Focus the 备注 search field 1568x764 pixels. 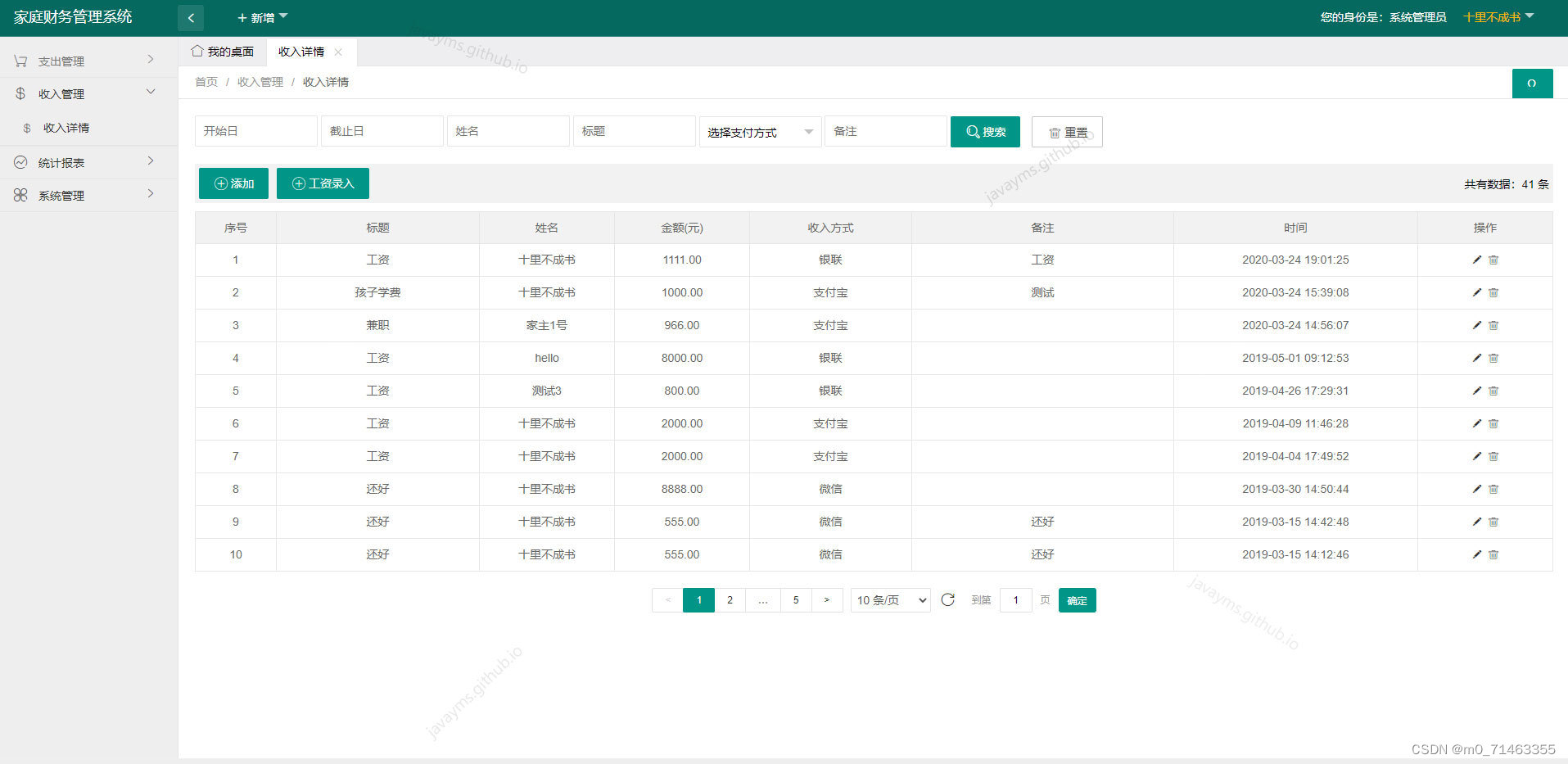[885, 131]
